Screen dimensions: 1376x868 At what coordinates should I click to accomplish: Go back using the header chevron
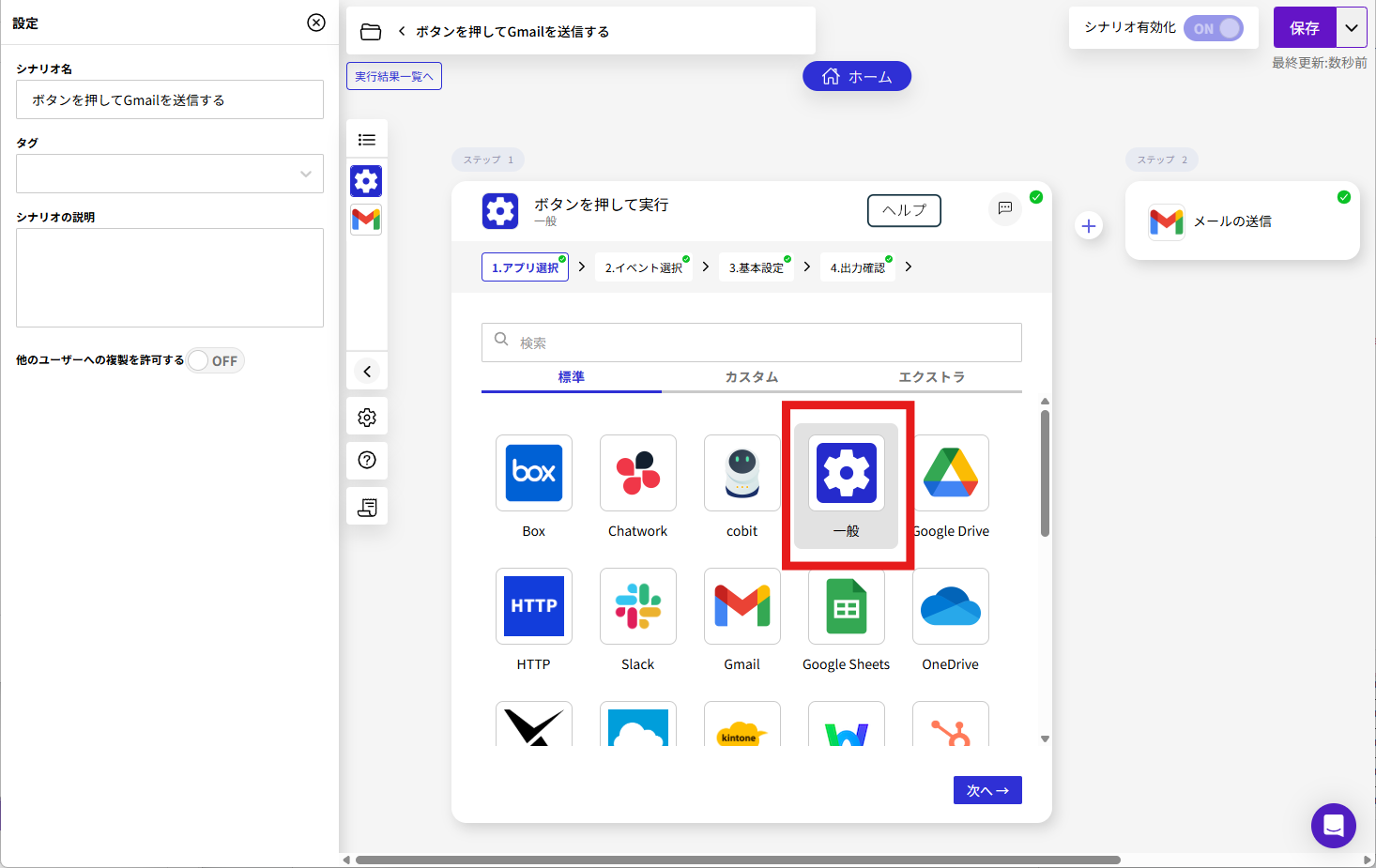(x=402, y=31)
